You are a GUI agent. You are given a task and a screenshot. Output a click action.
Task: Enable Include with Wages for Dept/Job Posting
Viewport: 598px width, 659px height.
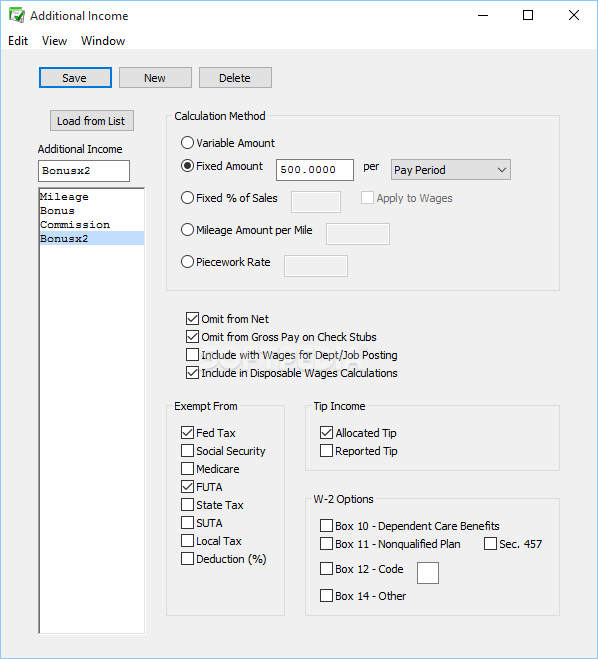[x=192, y=355]
